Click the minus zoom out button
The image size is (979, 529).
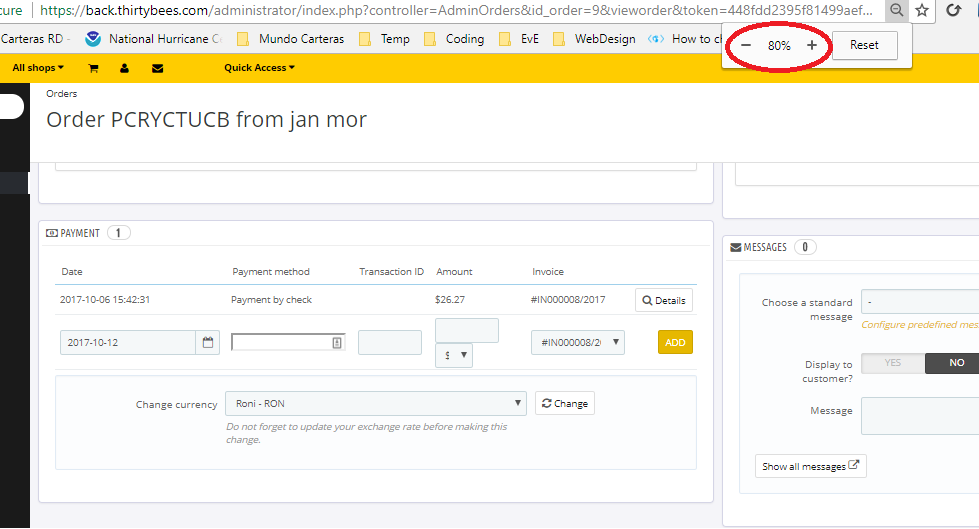click(x=746, y=46)
